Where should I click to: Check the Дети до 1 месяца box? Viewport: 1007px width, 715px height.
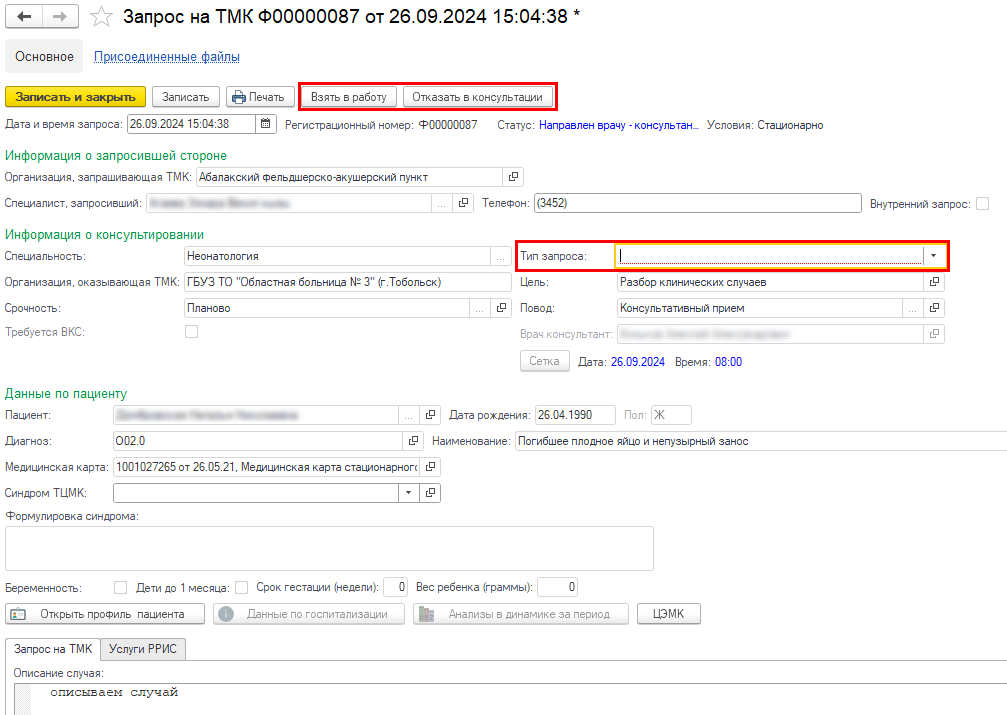(x=241, y=587)
